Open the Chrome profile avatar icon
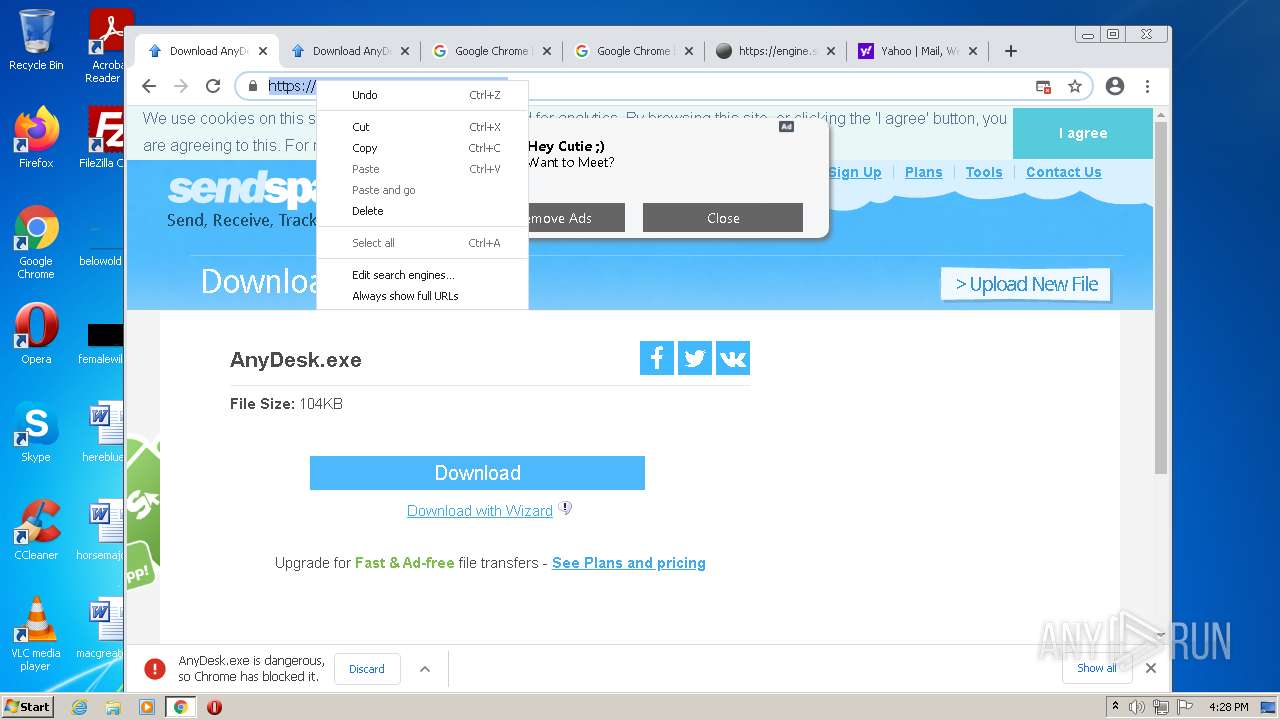The height and width of the screenshot is (720, 1280). [1115, 86]
